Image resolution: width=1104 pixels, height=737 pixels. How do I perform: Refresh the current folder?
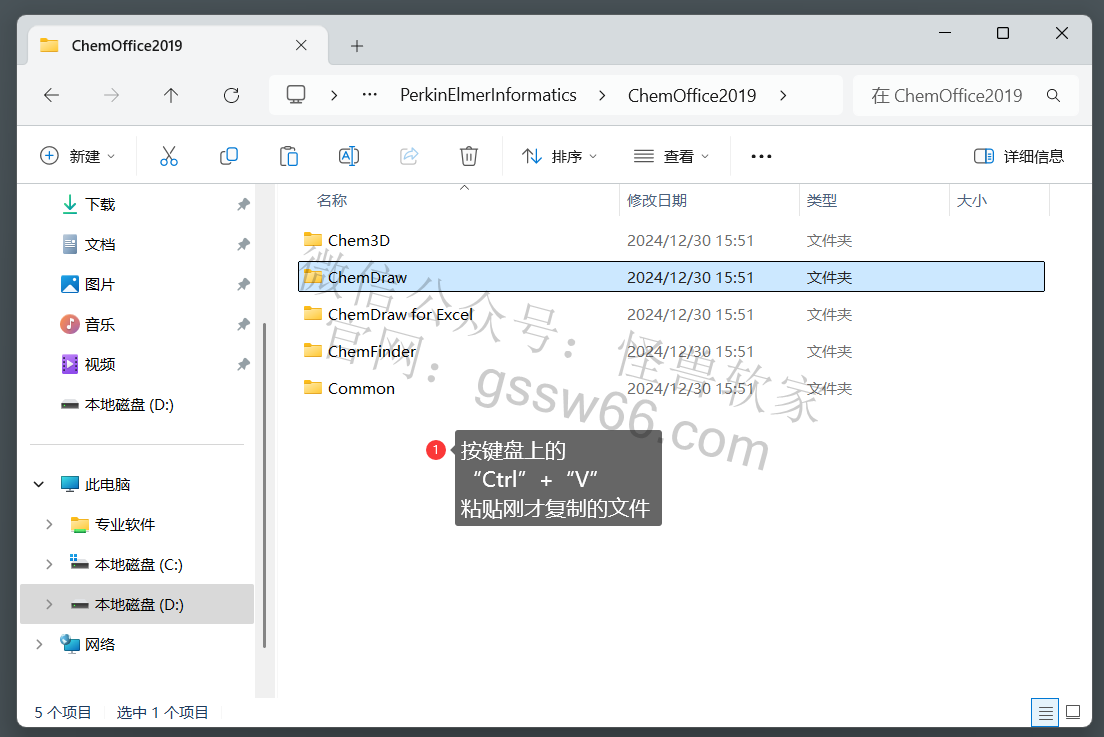(231, 95)
